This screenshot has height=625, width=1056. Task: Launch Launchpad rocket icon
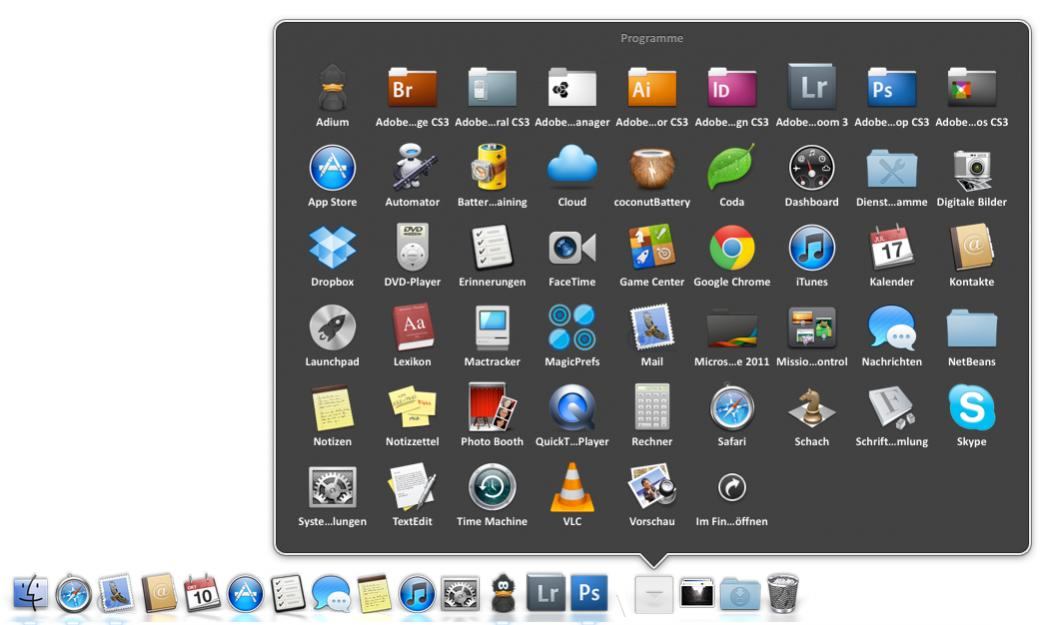[x=332, y=328]
